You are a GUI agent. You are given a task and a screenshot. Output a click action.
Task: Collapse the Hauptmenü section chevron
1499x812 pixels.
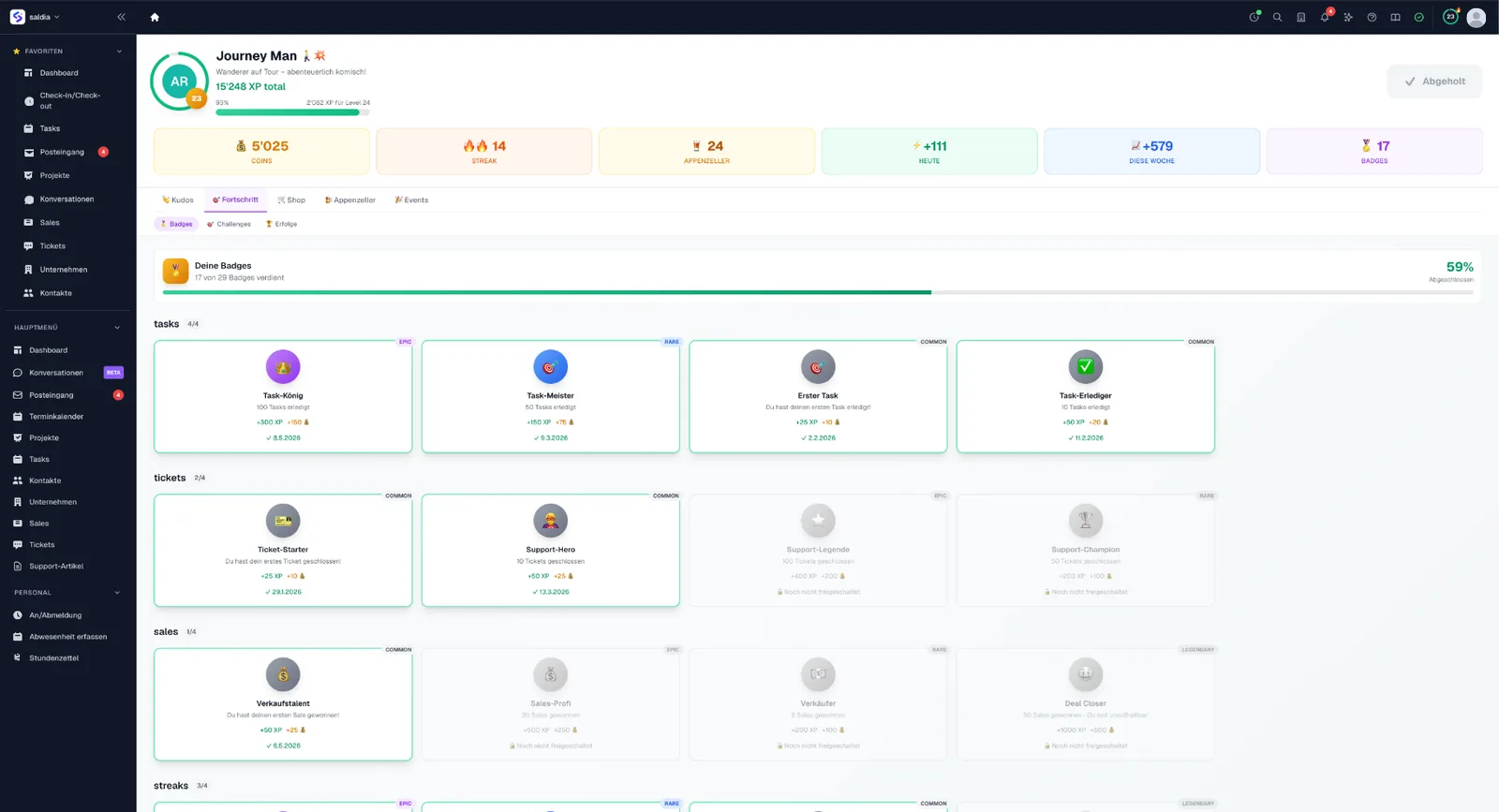(x=117, y=328)
